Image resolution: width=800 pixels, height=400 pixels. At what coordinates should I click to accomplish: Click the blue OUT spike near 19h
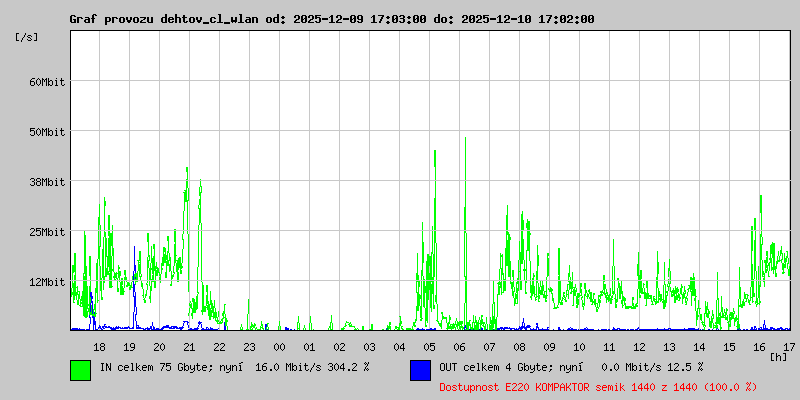pos(135,286)
